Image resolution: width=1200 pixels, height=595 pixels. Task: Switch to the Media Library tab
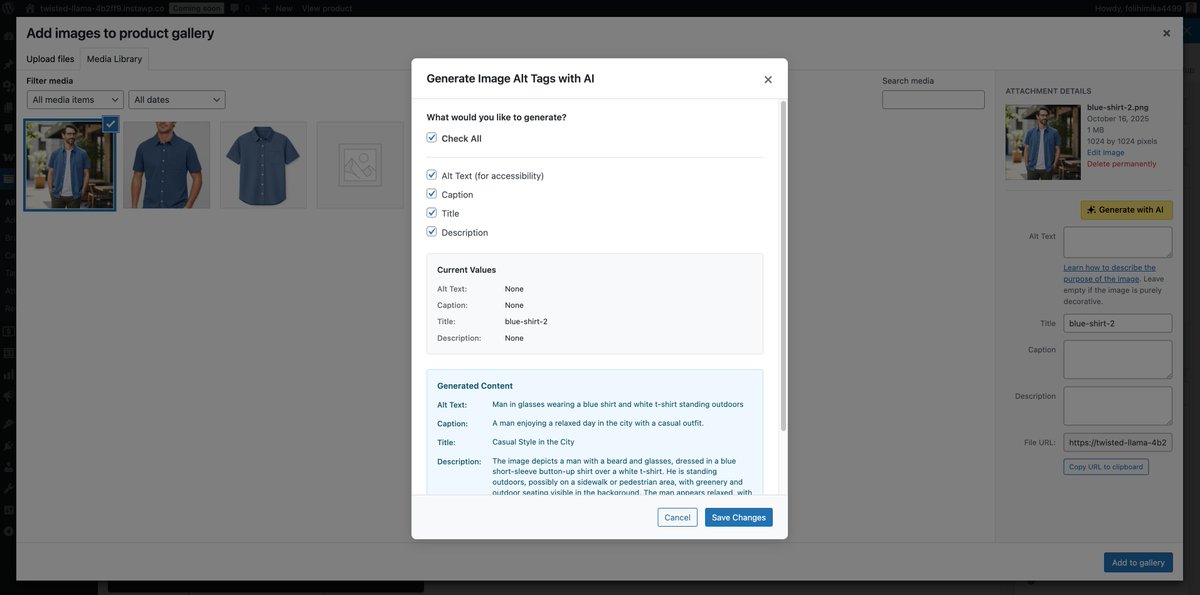[114, 56]
